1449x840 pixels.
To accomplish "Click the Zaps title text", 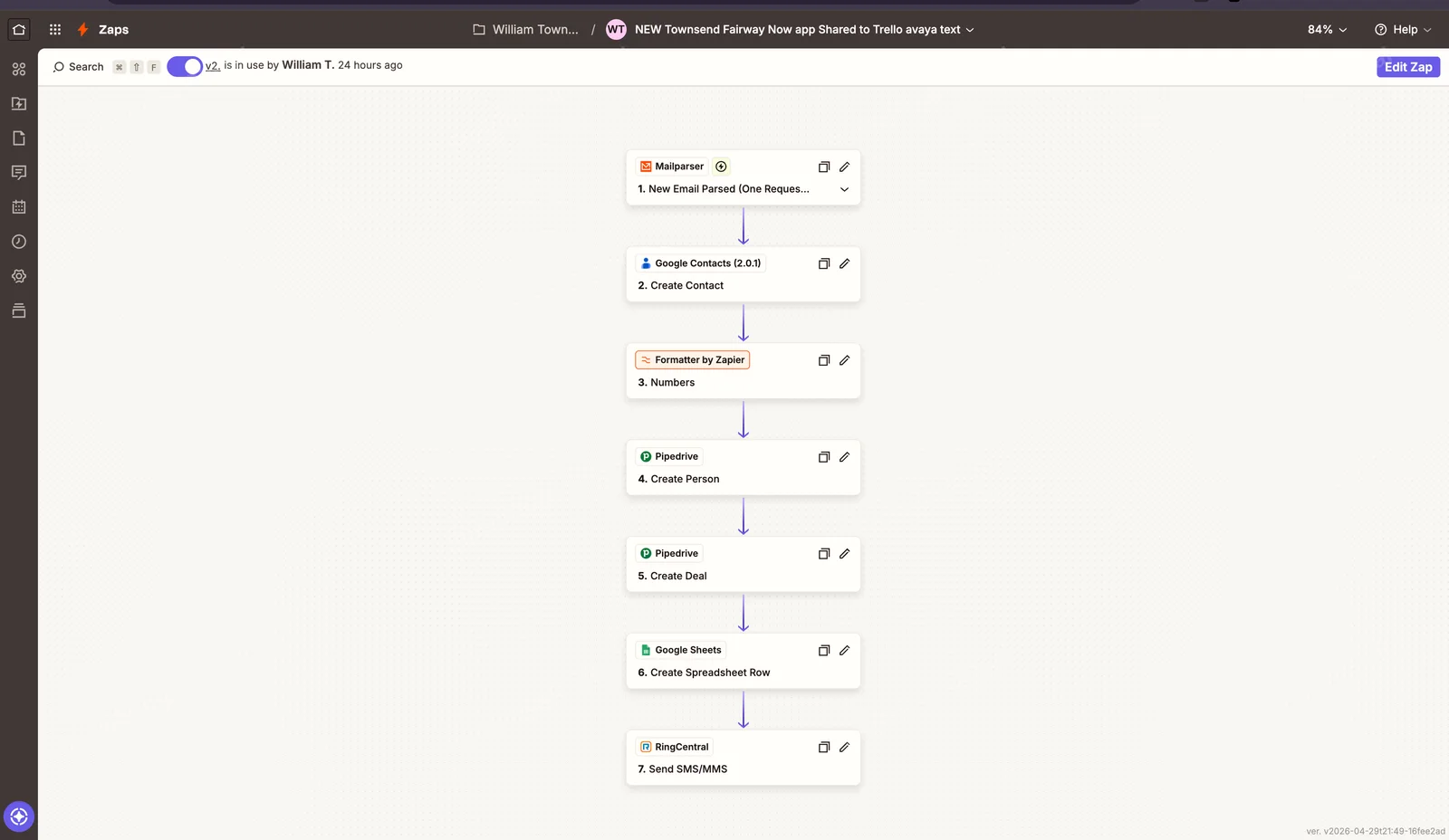I will (x=114, y=30).
